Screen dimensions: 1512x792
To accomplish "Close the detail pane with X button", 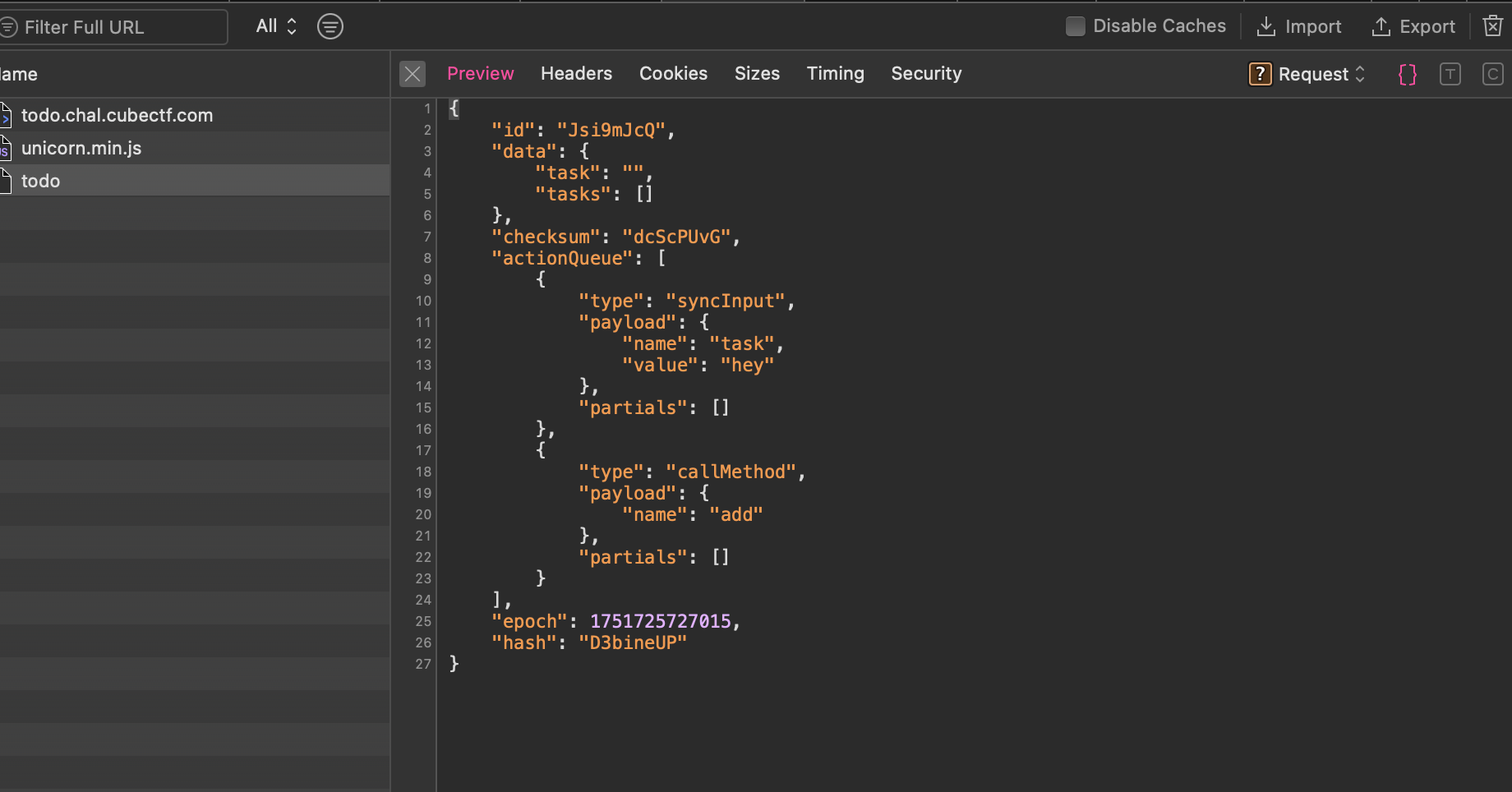I will point(413,74).
